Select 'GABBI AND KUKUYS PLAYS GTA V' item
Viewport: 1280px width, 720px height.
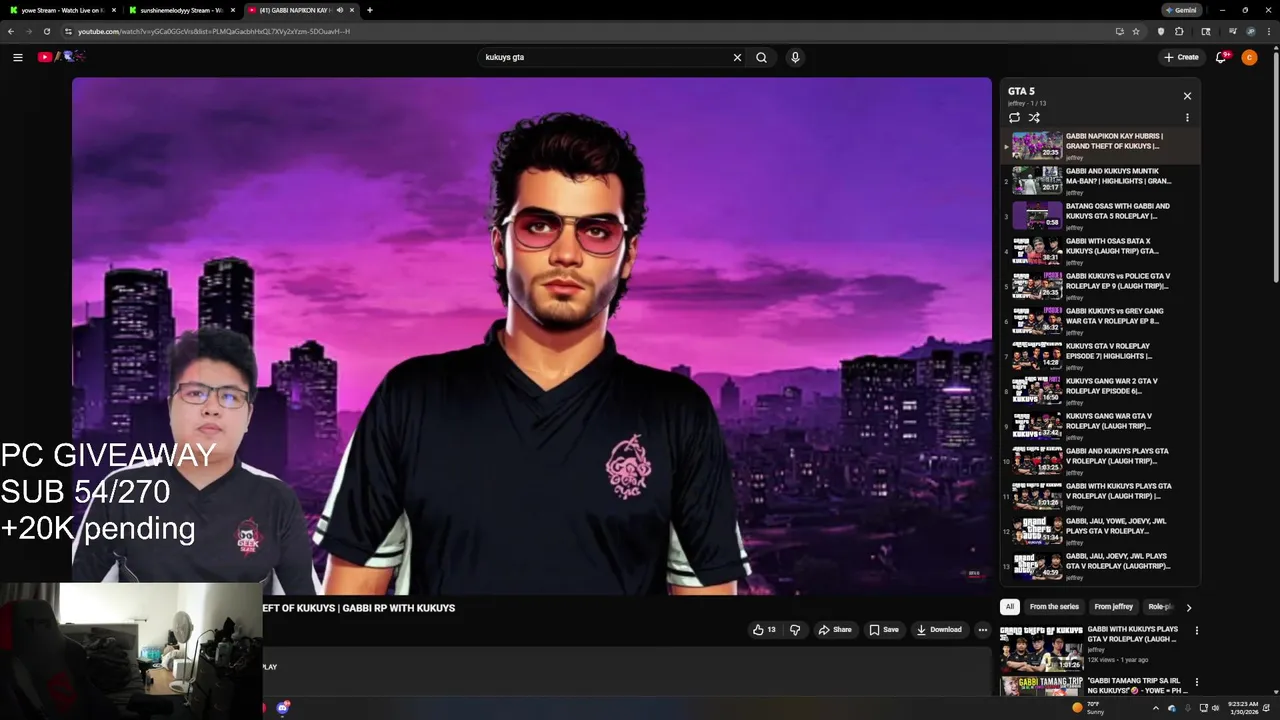(1101, 461)
